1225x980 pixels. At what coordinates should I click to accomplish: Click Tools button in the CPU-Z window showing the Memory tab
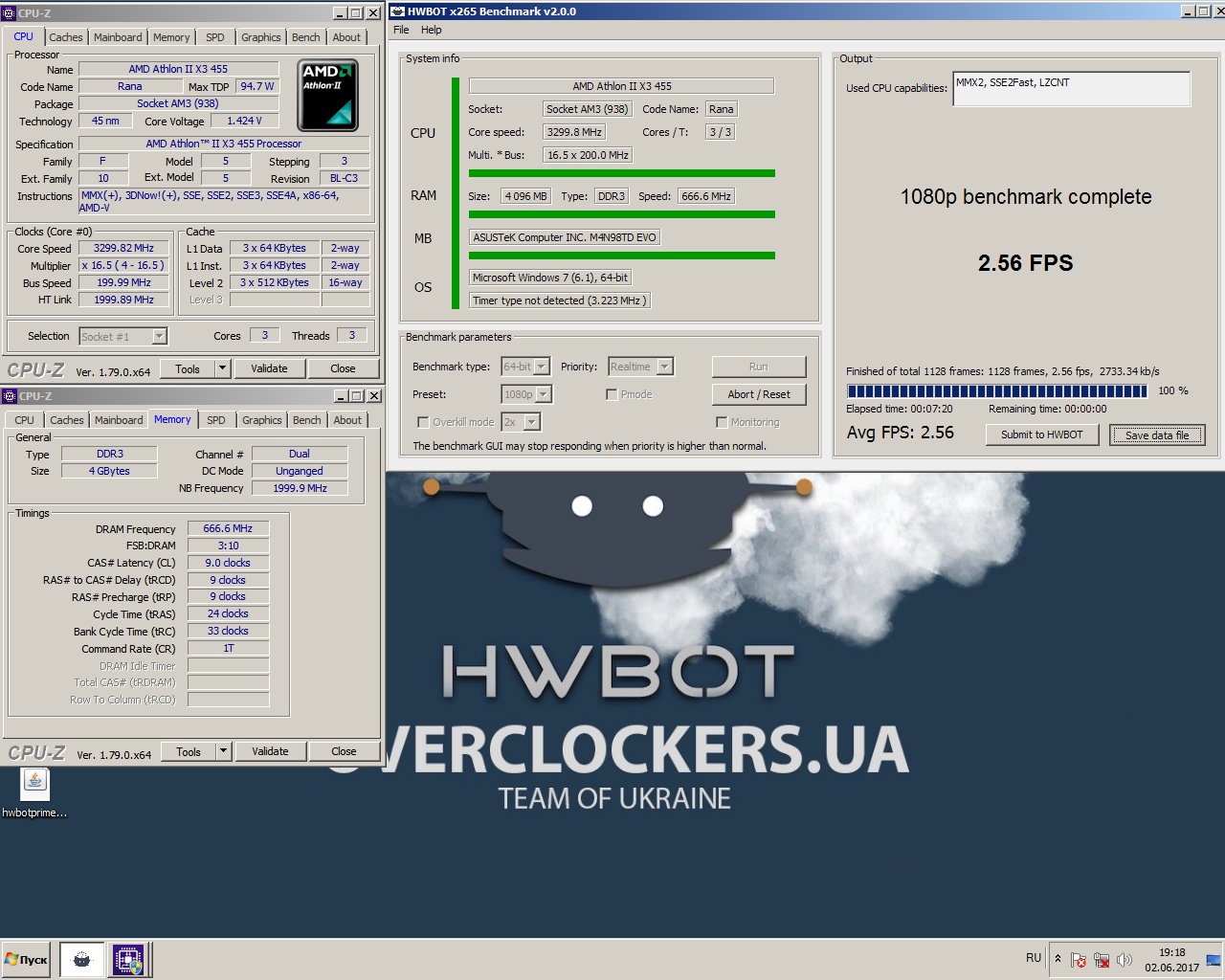coord(189,751)
